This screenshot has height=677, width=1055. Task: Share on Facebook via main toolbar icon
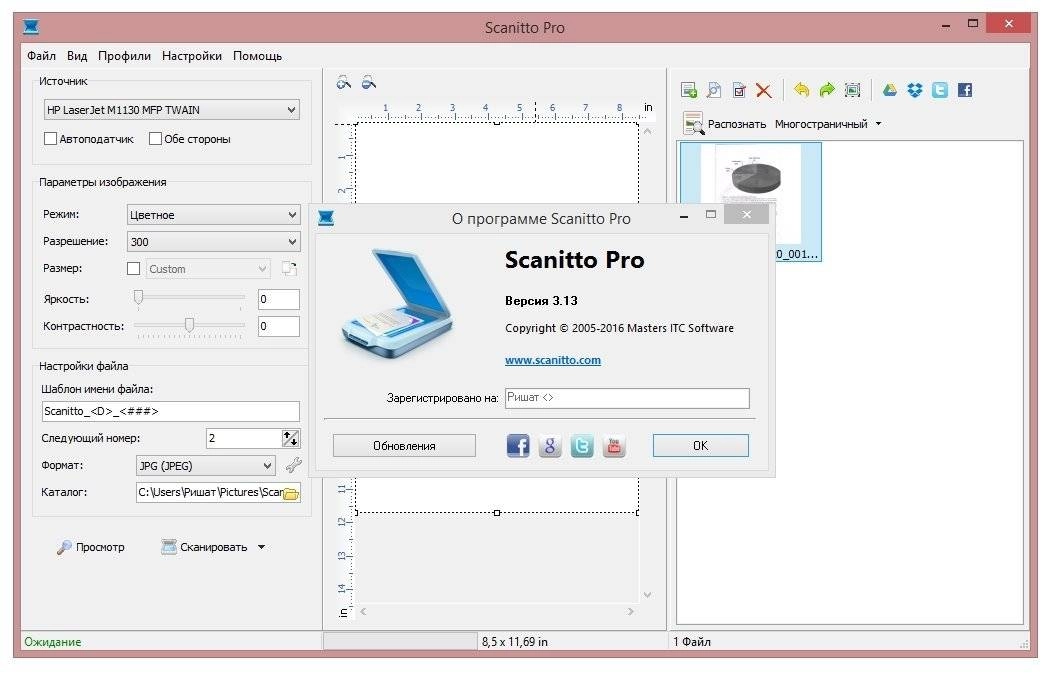[x=965, y=90]
